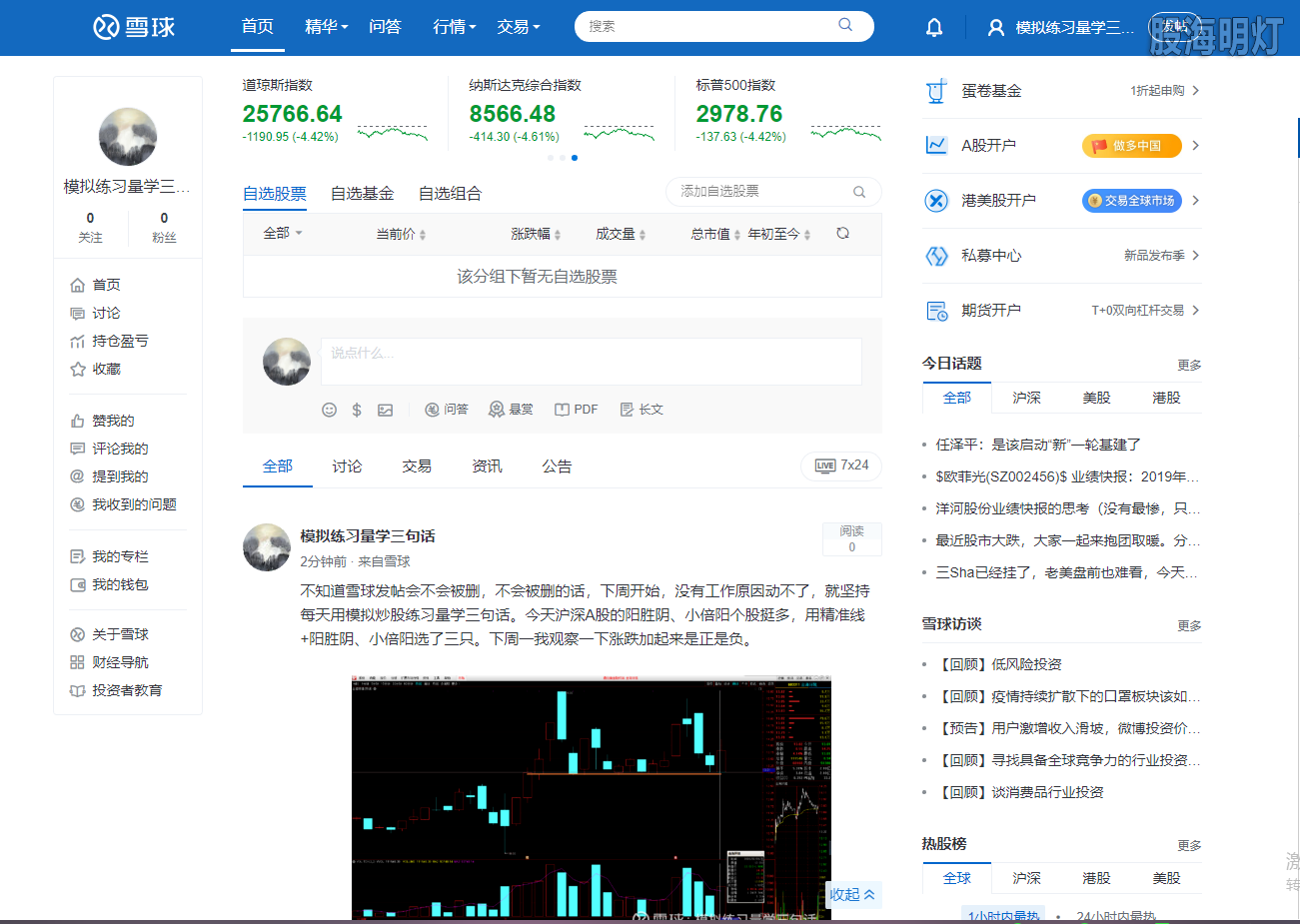Switch to 自选组合 tab

coord(451,193)
